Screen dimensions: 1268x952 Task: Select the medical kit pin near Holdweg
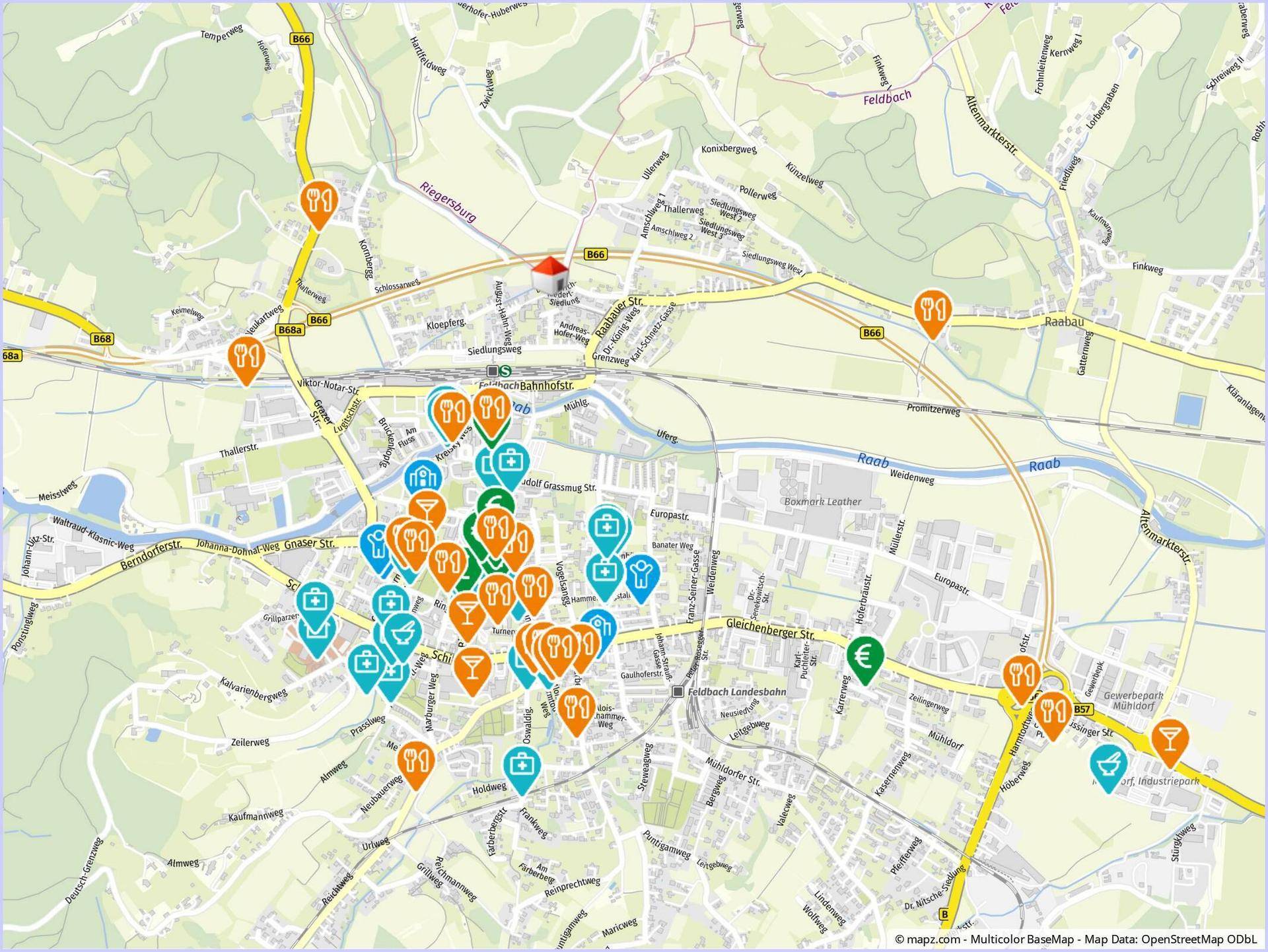522,766
